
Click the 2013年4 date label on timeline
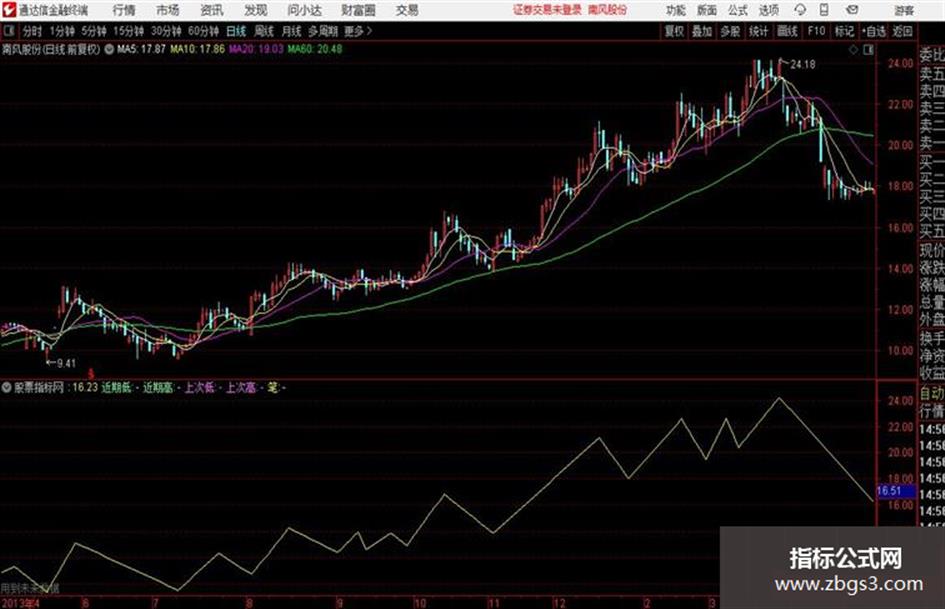pyautogui.click(x=20, y=602)
